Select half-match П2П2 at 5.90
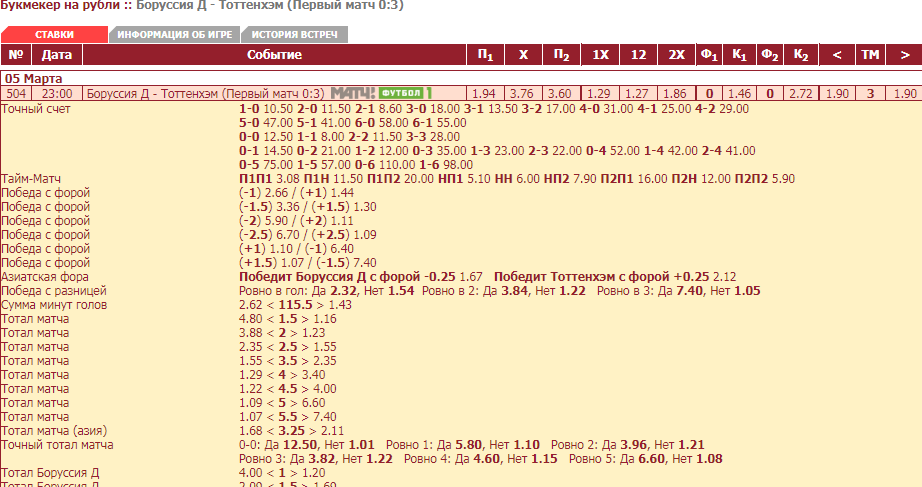This screenshot has width=922, height=487. pos(764,179)
